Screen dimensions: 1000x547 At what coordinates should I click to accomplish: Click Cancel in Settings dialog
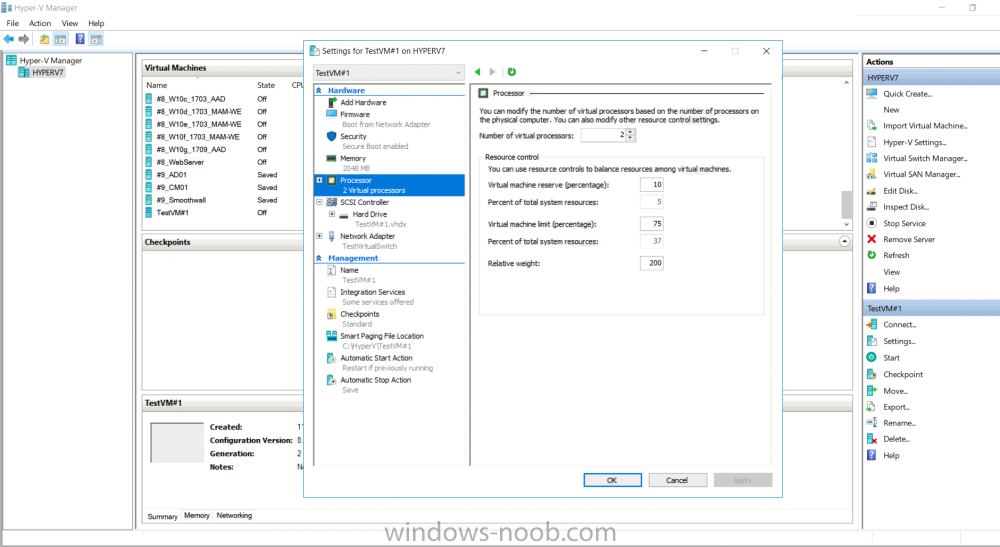[x=677, y=480]
